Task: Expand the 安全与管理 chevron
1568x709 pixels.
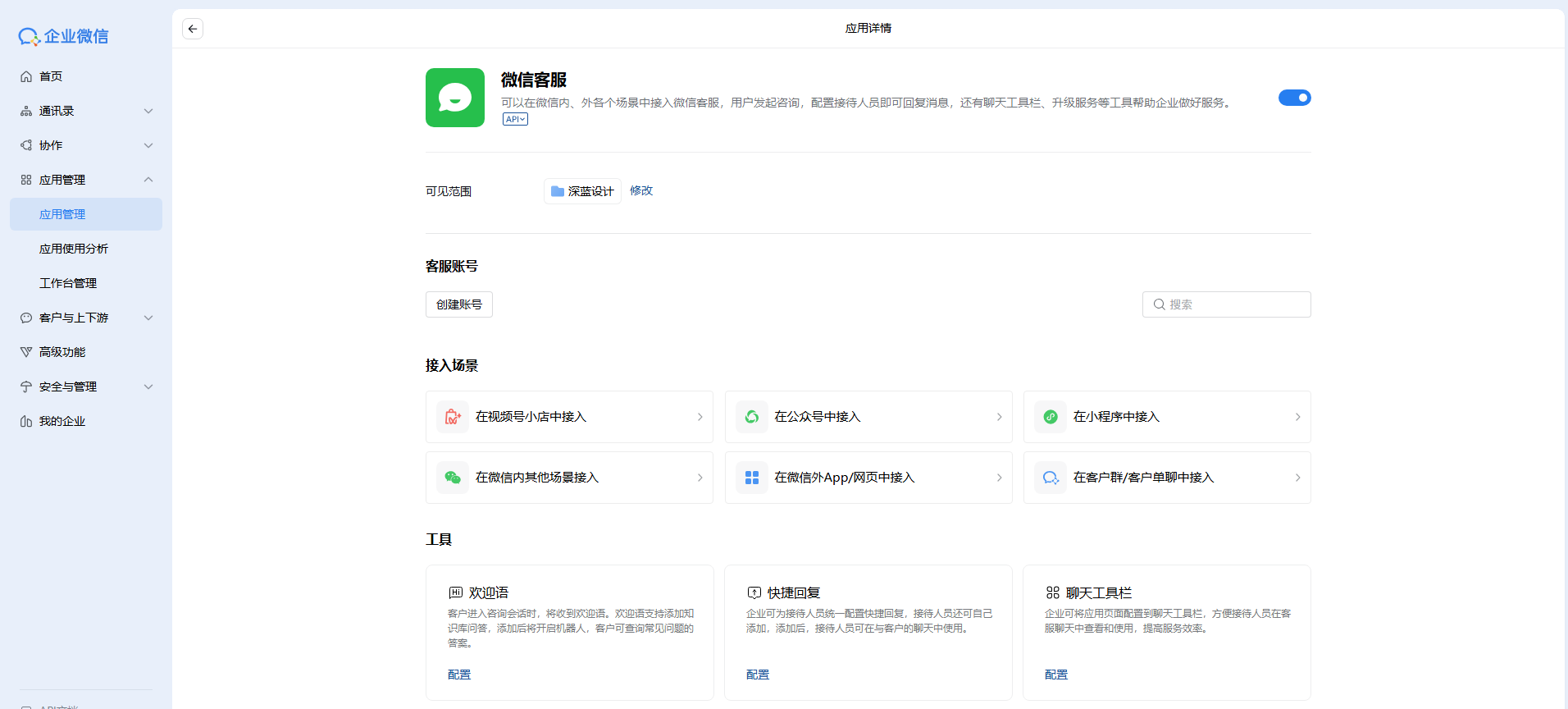Action: [x=148, y=387]
